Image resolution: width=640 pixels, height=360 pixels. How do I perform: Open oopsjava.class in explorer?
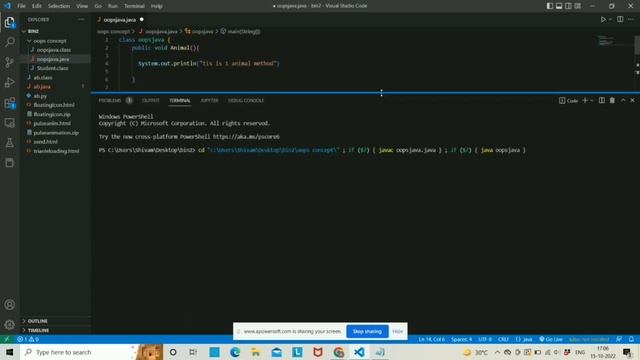[x=53, y=50]
